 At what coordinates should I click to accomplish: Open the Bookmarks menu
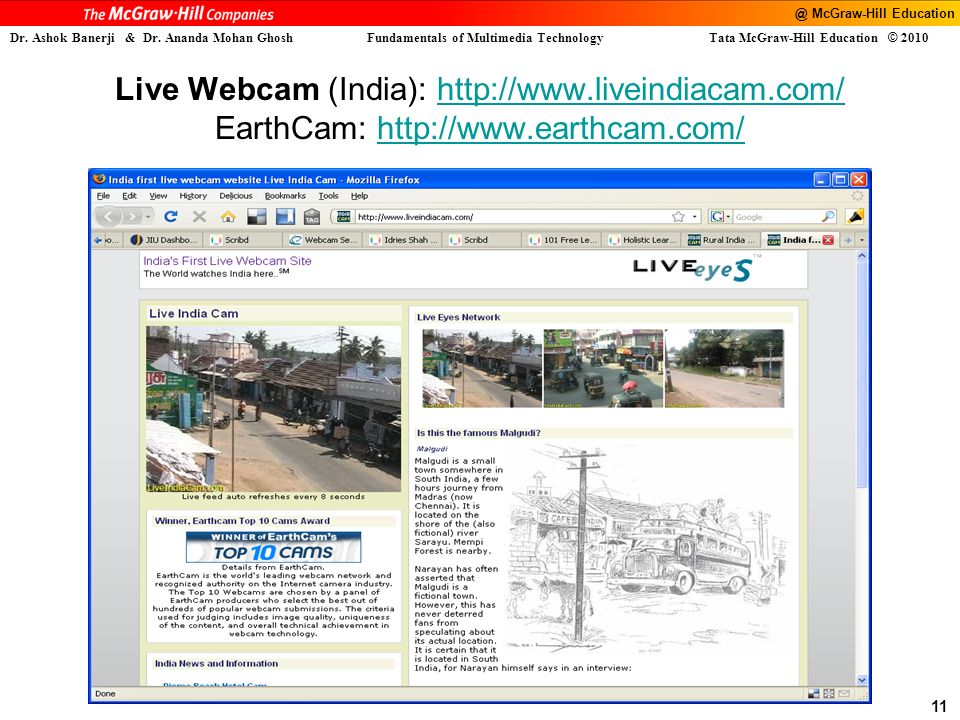point(285,196)
